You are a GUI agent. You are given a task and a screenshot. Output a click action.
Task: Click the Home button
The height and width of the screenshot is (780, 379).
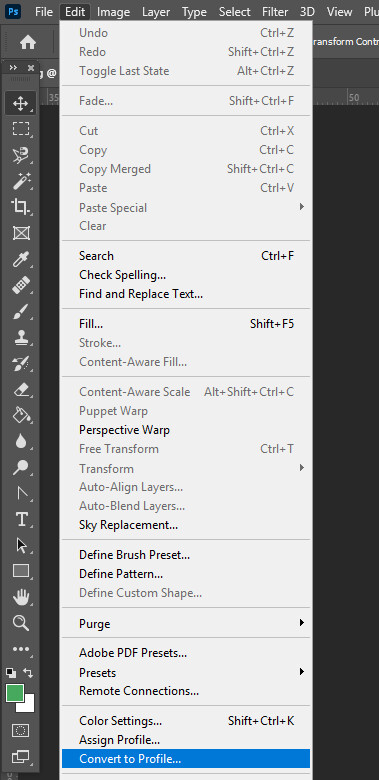tap(28, 42)
